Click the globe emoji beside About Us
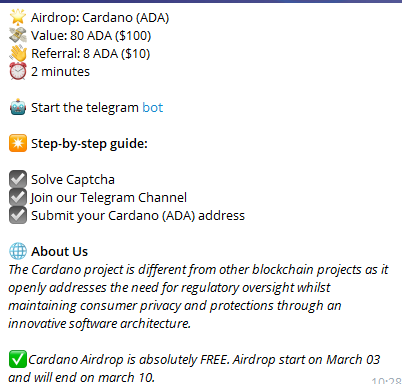This screenshot has height=384, width=402. 18,251
